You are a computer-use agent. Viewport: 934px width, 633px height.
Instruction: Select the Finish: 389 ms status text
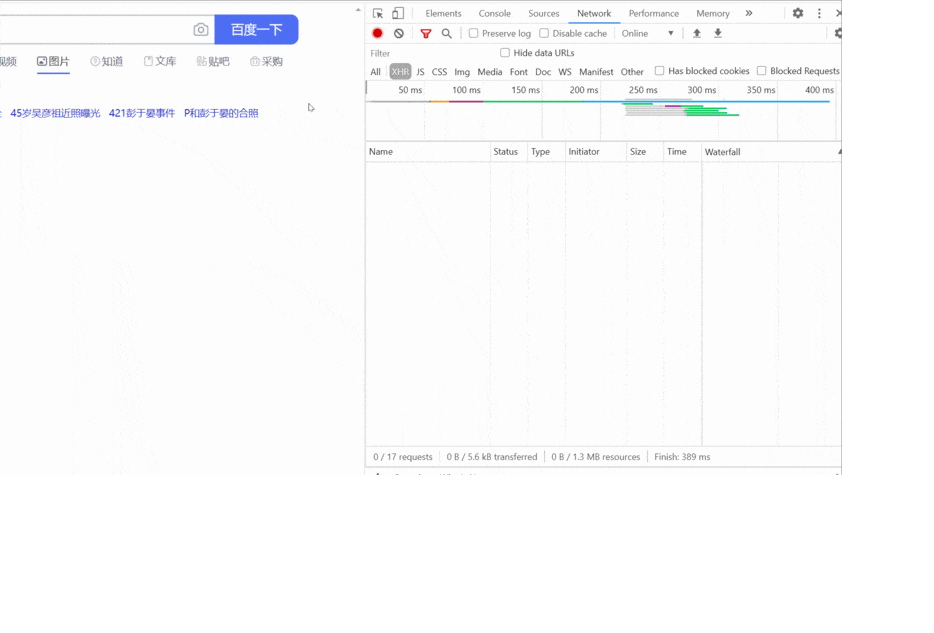(682, 457)
